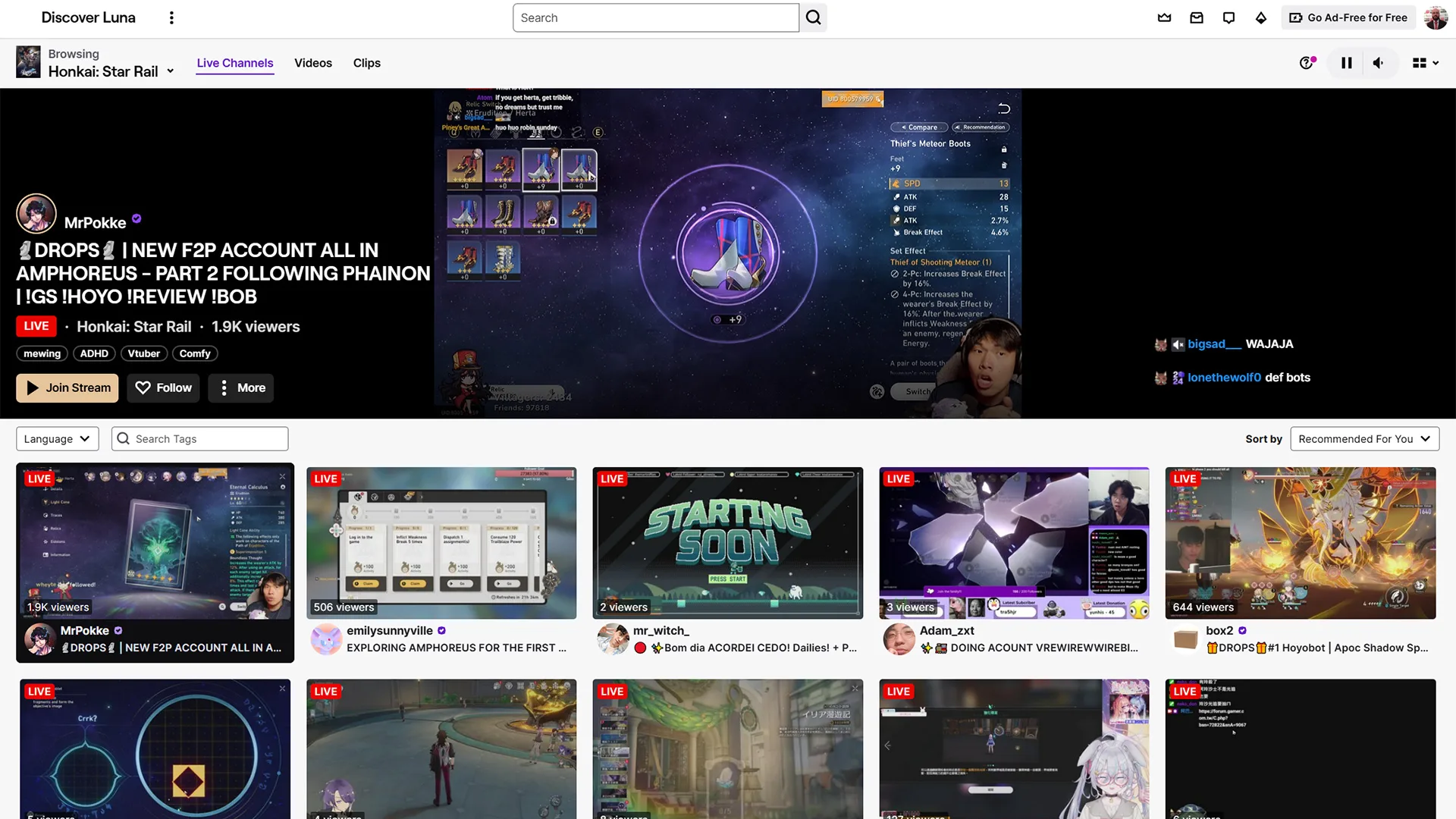Click the mr_witch_ channel name
The width and height of the screenshot is (1456, 819).
661,631
